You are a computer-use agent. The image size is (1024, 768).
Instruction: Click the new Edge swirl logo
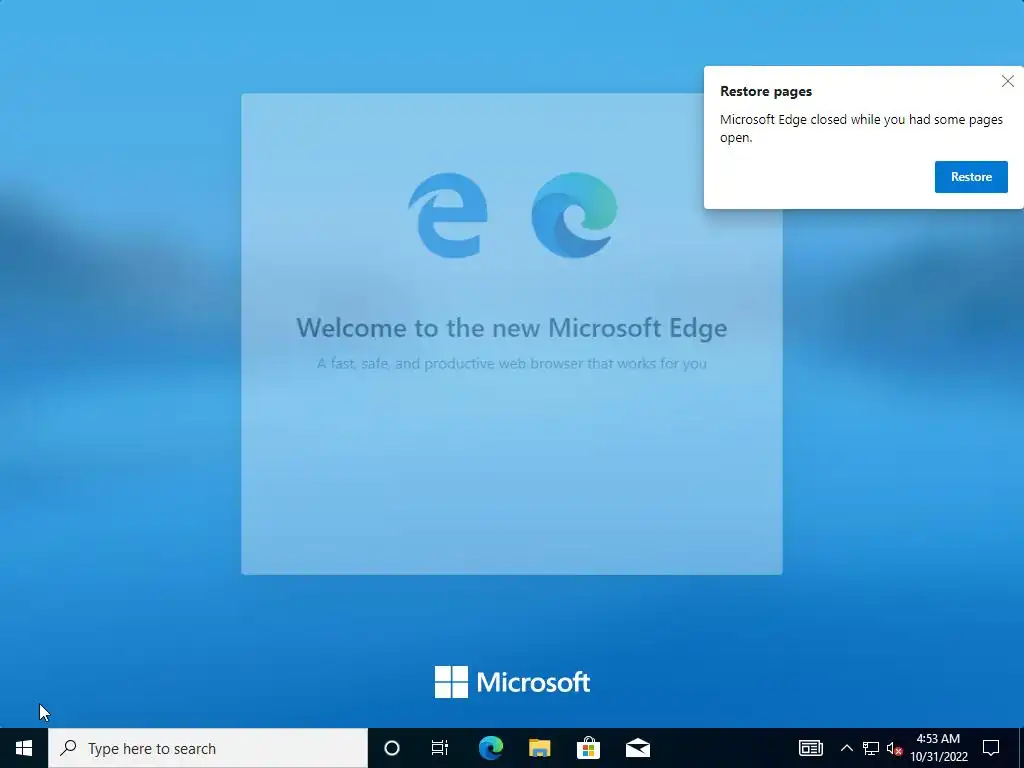574,215
